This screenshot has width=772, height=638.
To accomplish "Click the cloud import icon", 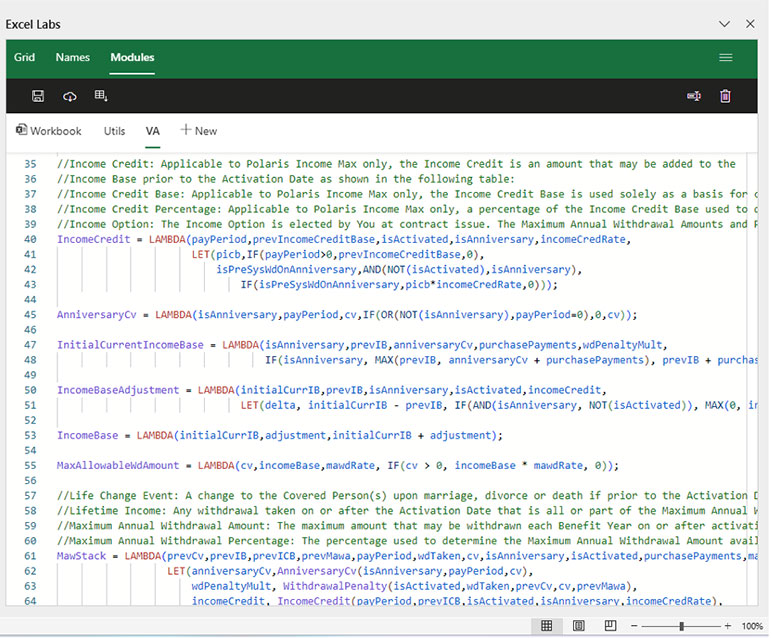I will pyautogui.click(x=69, y=96).
